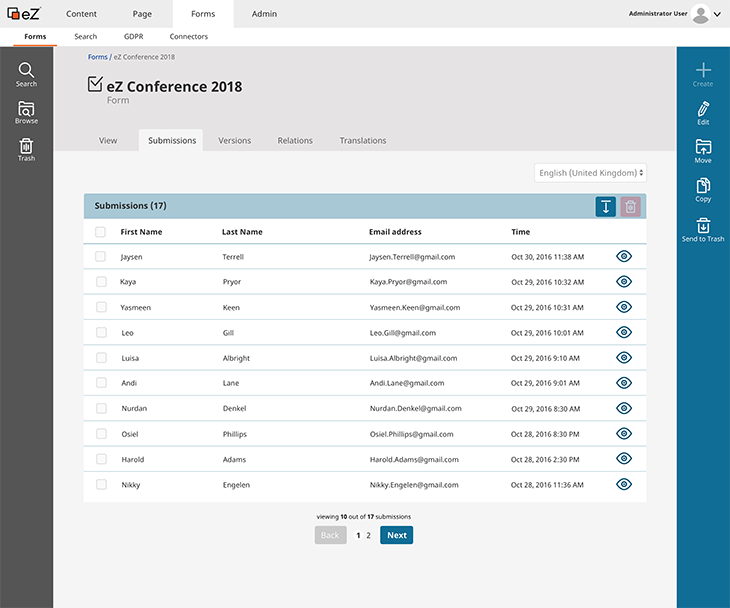The width and height of the screenshot is (730, 608).
Task: View Jaysen Terrell submission via eye icon
Action: coord(623,256)
